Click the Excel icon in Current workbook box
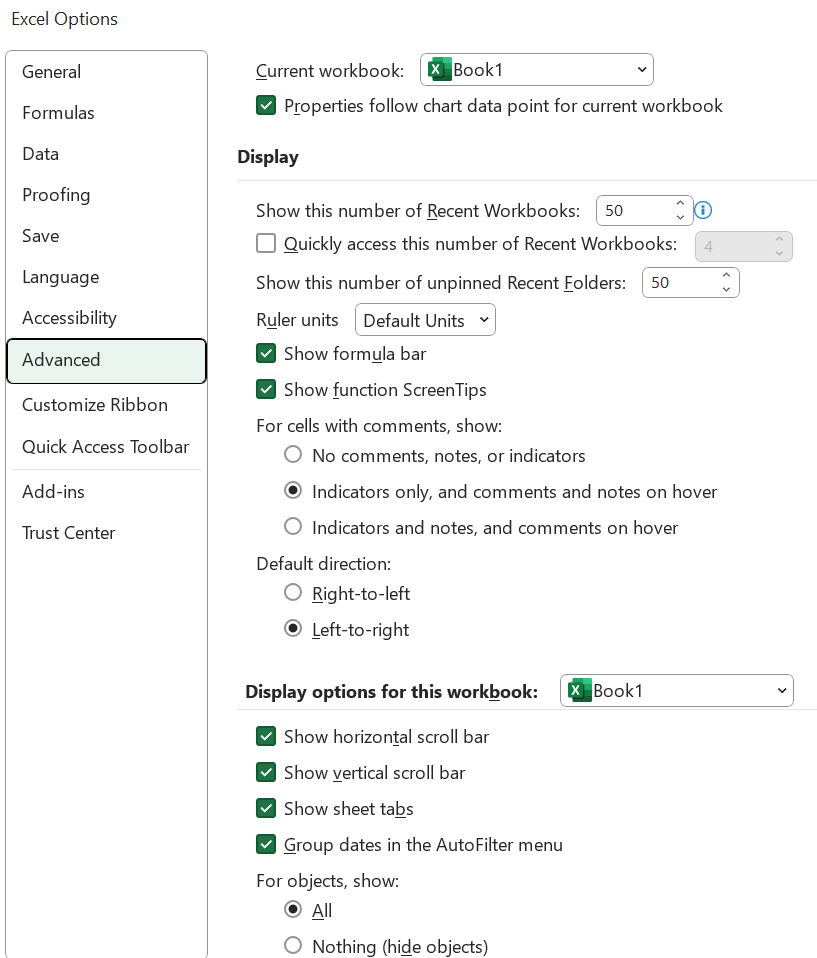 pyautogui.click(x=439, y=70)
